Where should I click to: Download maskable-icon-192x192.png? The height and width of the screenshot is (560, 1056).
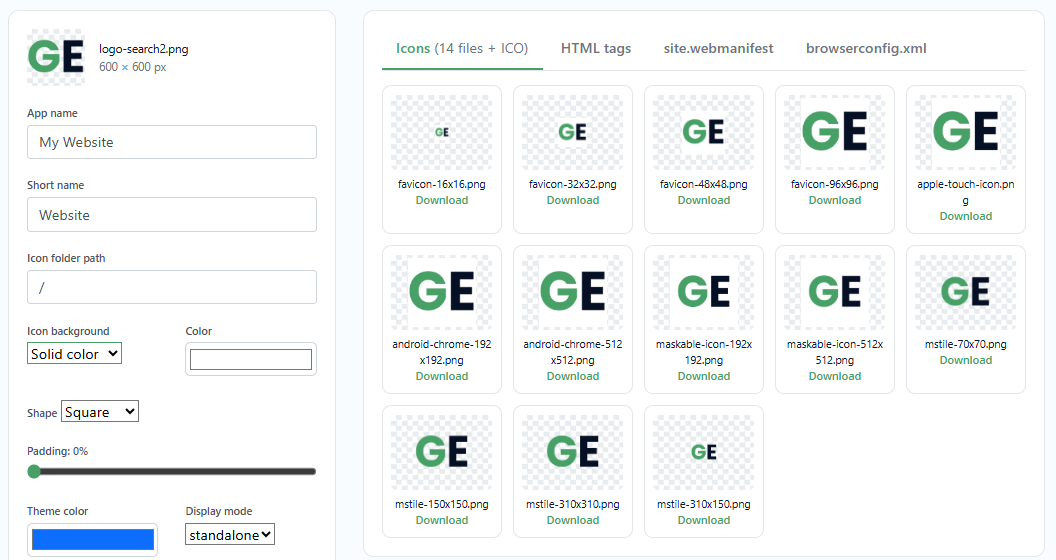(704, 376)
